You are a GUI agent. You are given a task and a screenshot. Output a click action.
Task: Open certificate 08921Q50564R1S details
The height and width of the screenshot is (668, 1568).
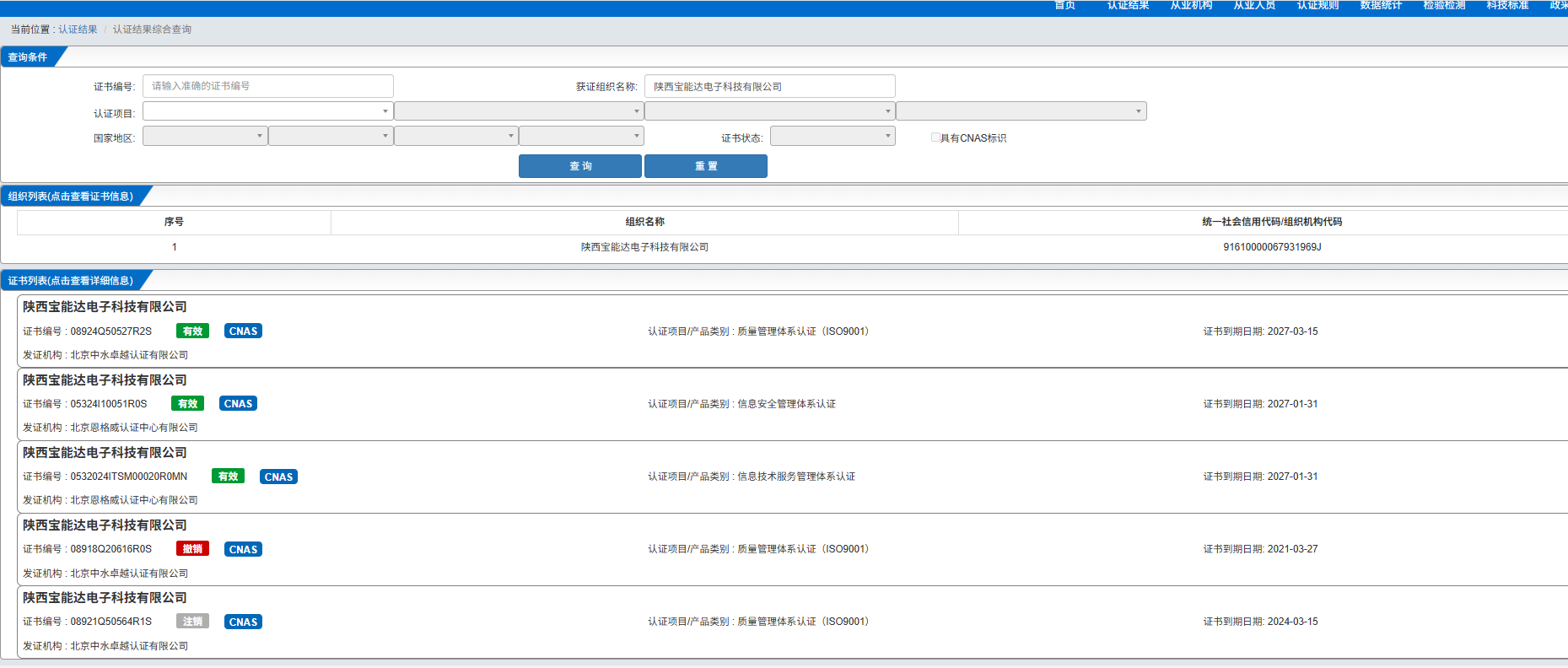click(110, 622)
